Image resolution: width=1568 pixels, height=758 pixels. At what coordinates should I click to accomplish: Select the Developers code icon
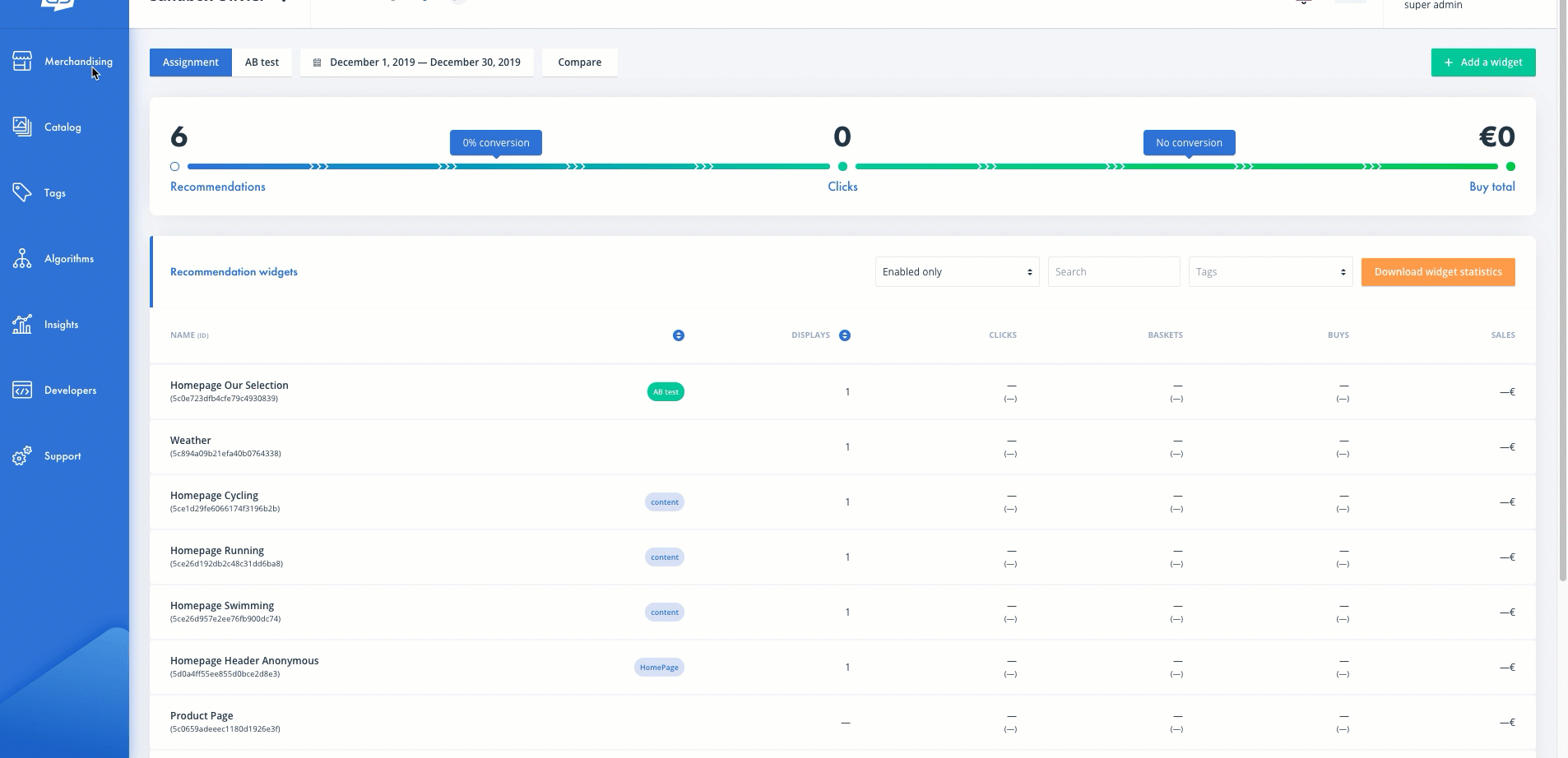point(22,390)
